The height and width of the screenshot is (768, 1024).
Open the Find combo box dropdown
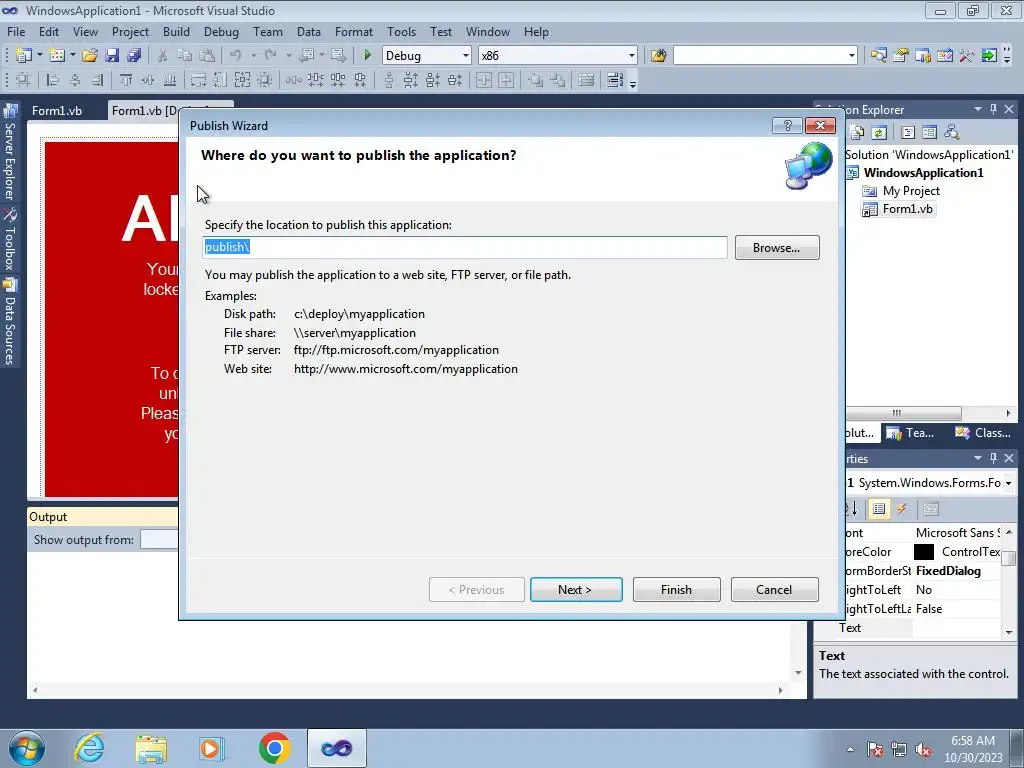[852, 56]
